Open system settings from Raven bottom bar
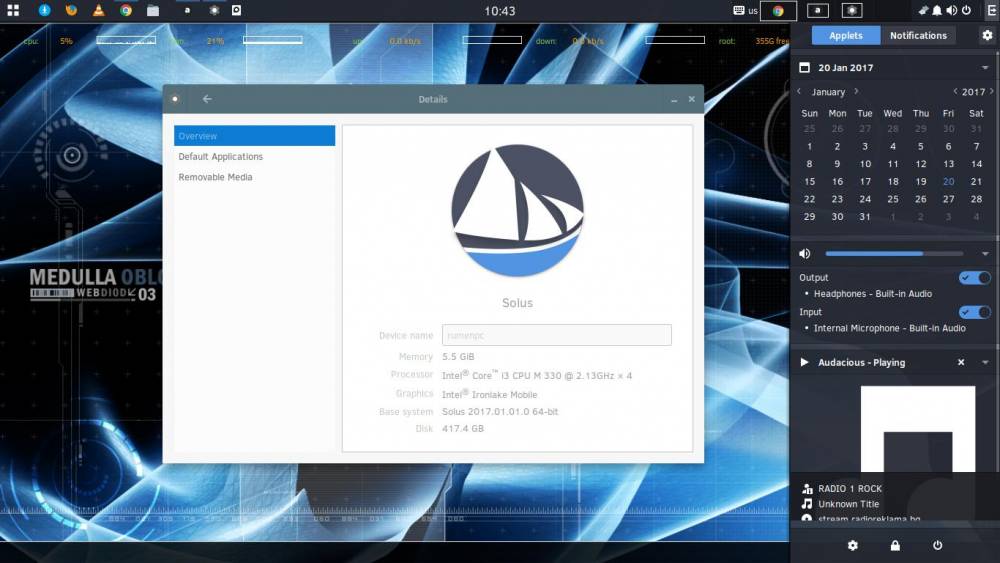This screenshot has height=563, width=1000. point(853,545)
